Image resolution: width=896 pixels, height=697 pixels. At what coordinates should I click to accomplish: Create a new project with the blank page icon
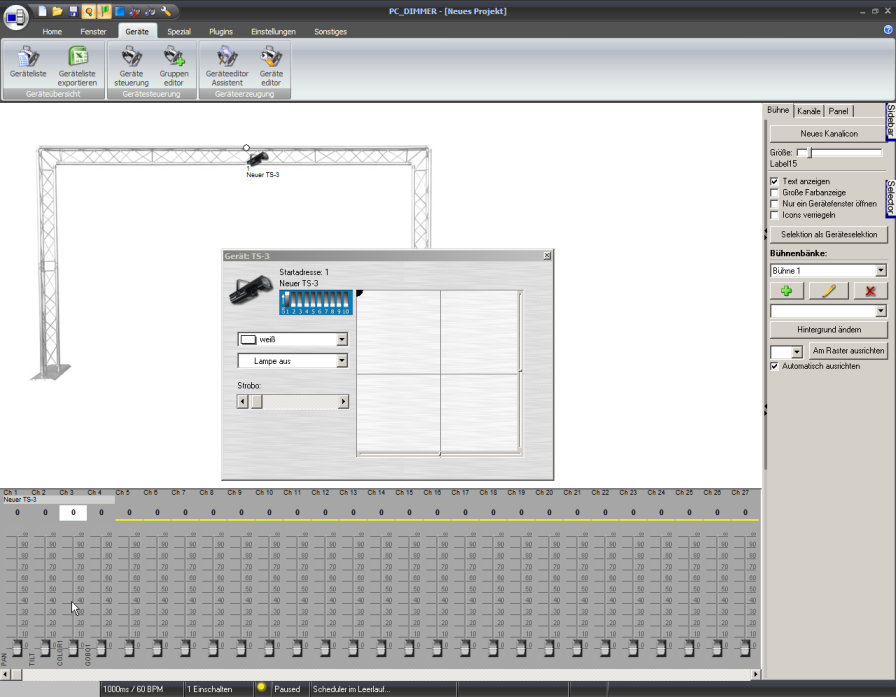42,11
